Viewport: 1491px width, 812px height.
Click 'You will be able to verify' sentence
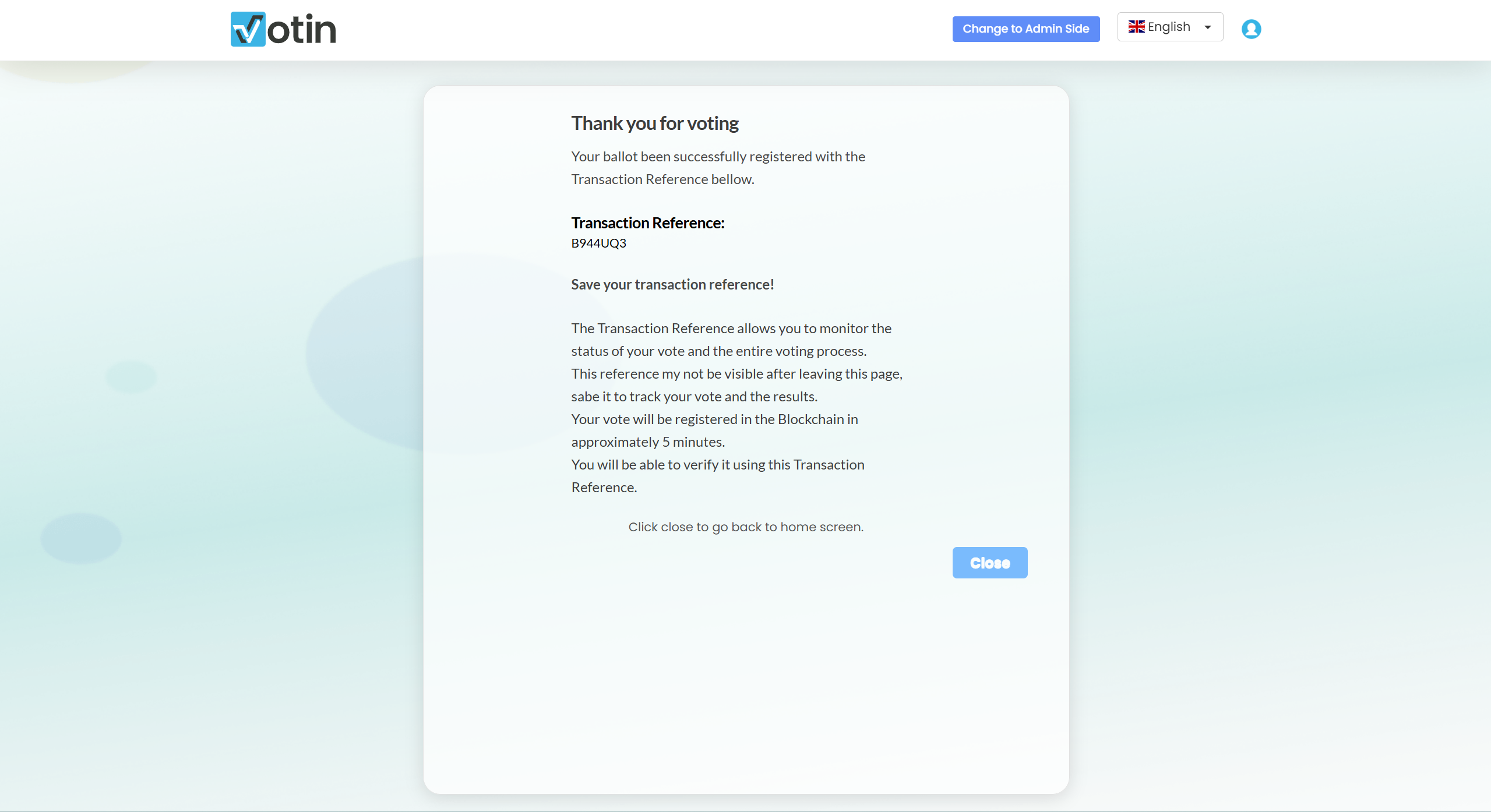tap(717, 465)
